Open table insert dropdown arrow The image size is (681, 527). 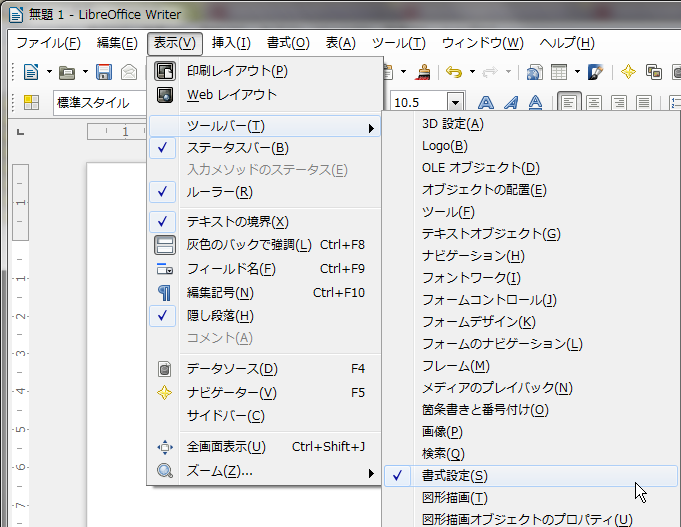(x=577, y=72)
